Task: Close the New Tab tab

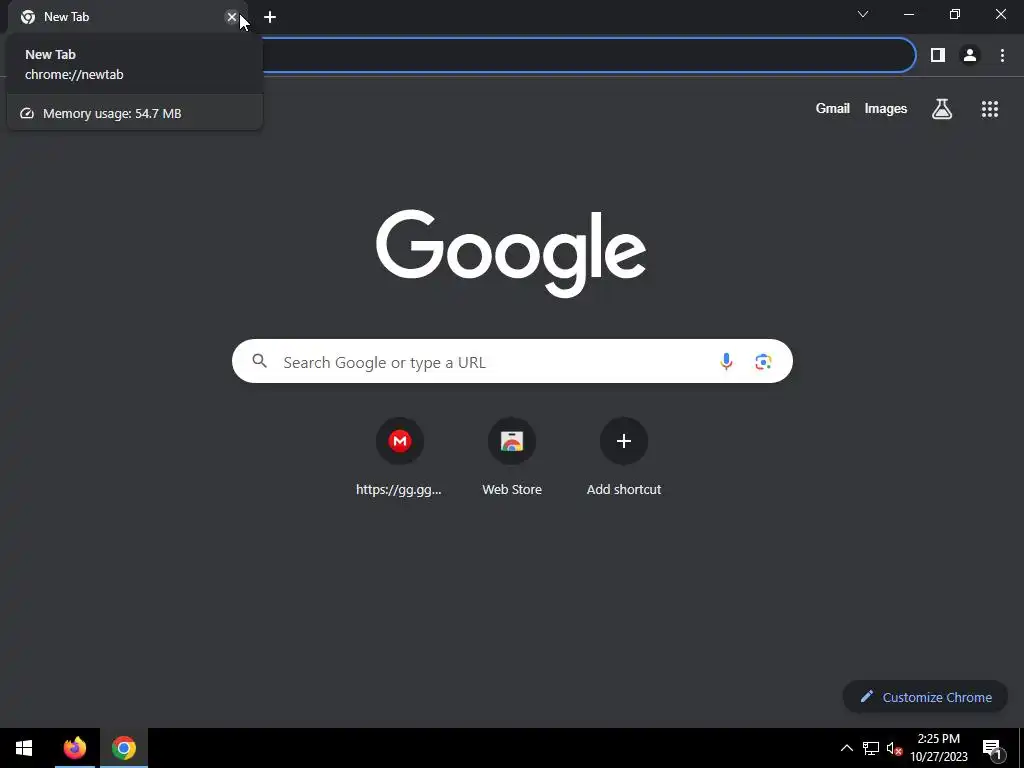Action: click(x=231, y=17)
